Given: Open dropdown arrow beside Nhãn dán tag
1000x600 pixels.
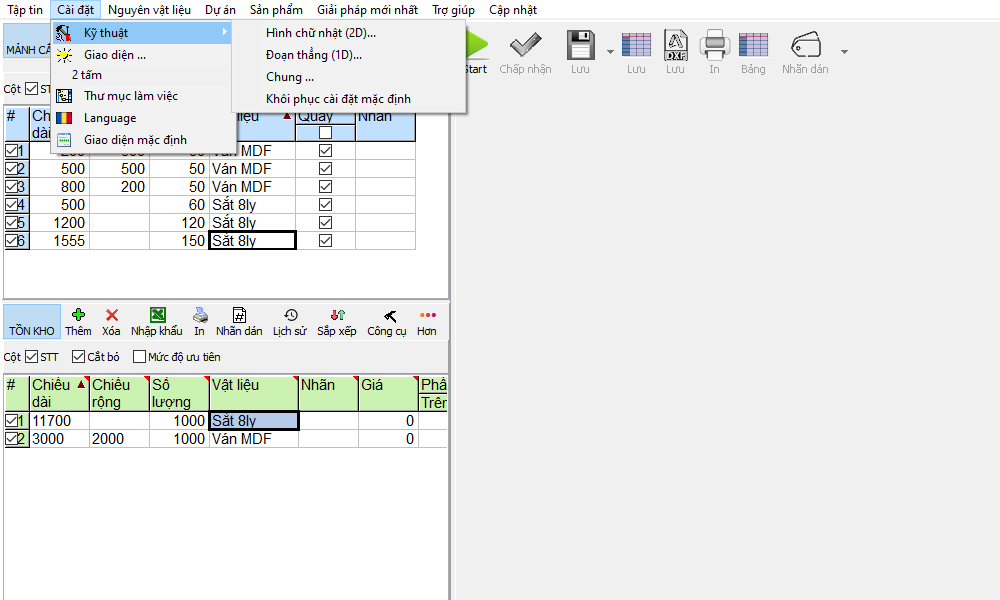Looking at the screenshot, I should click(x=844, y=51).
